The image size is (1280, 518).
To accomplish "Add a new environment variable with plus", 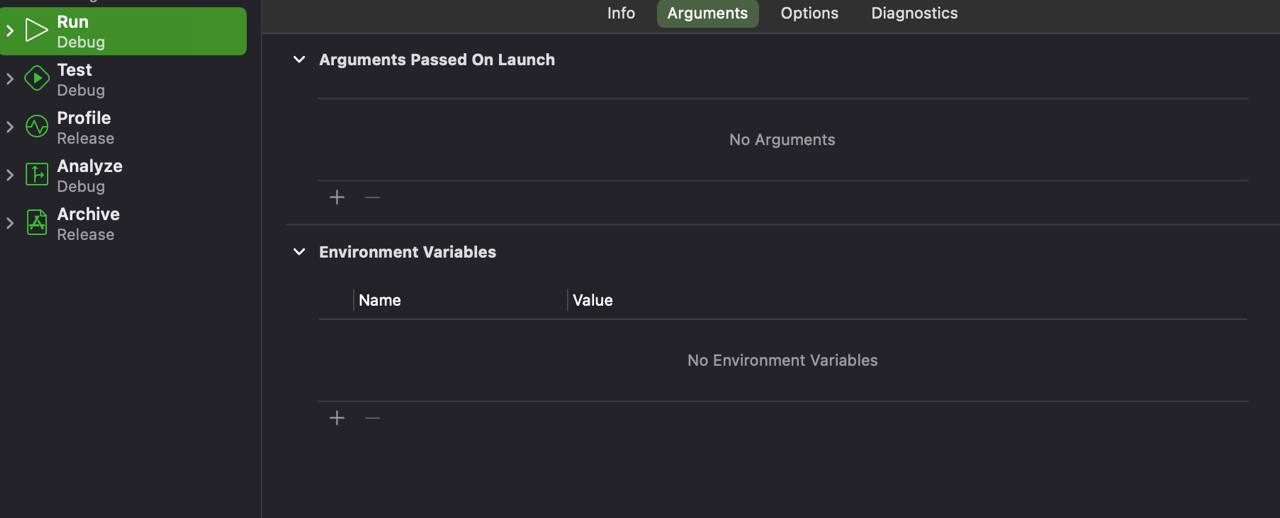I will pyautogui.click(x=337, y=418).
